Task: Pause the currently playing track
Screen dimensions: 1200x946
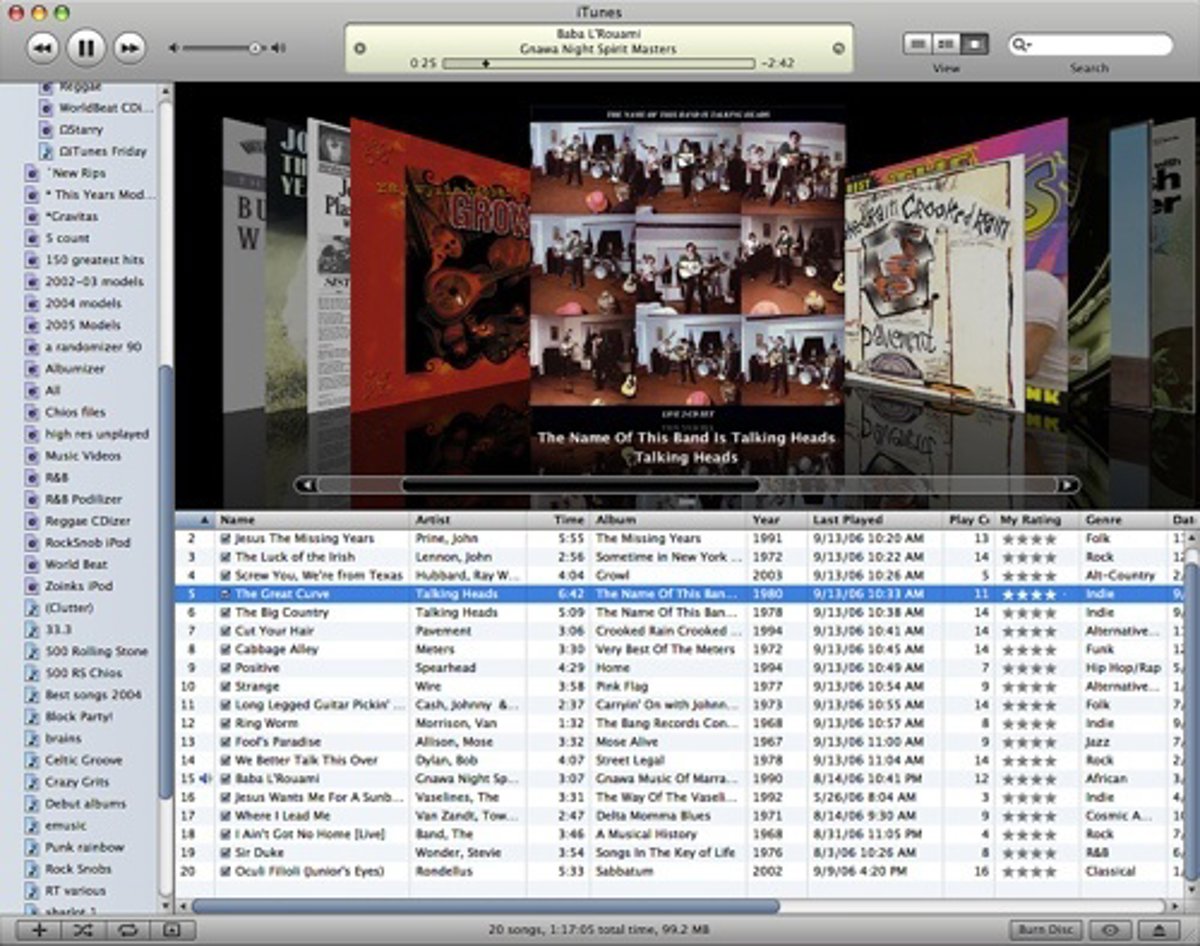Action: click(x=85, y=47)
